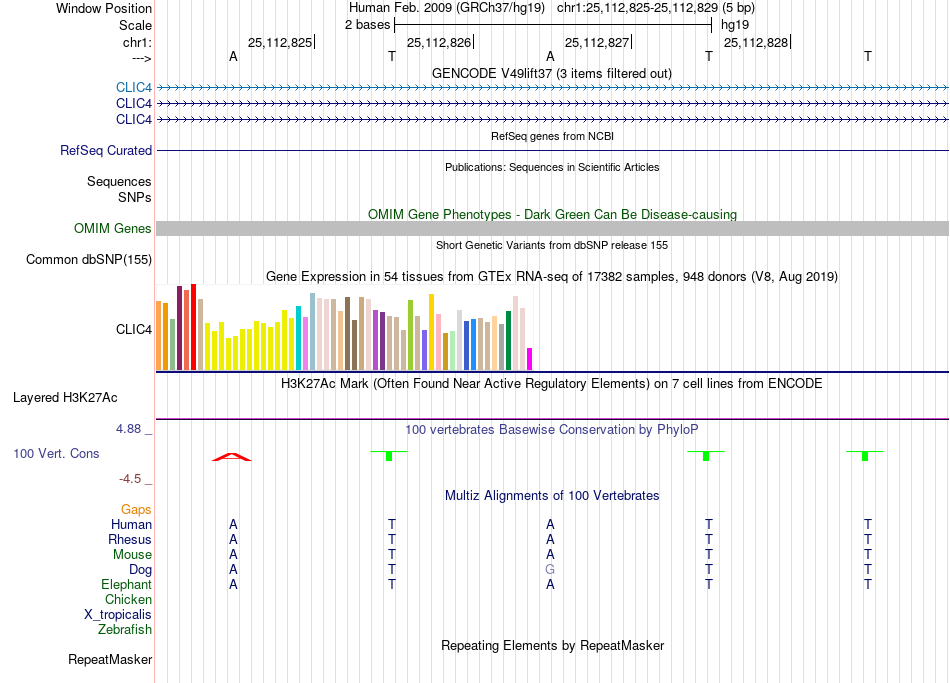
Task: Click the Basewise Conservation by PhyloP title
Action: click(552, 430)
